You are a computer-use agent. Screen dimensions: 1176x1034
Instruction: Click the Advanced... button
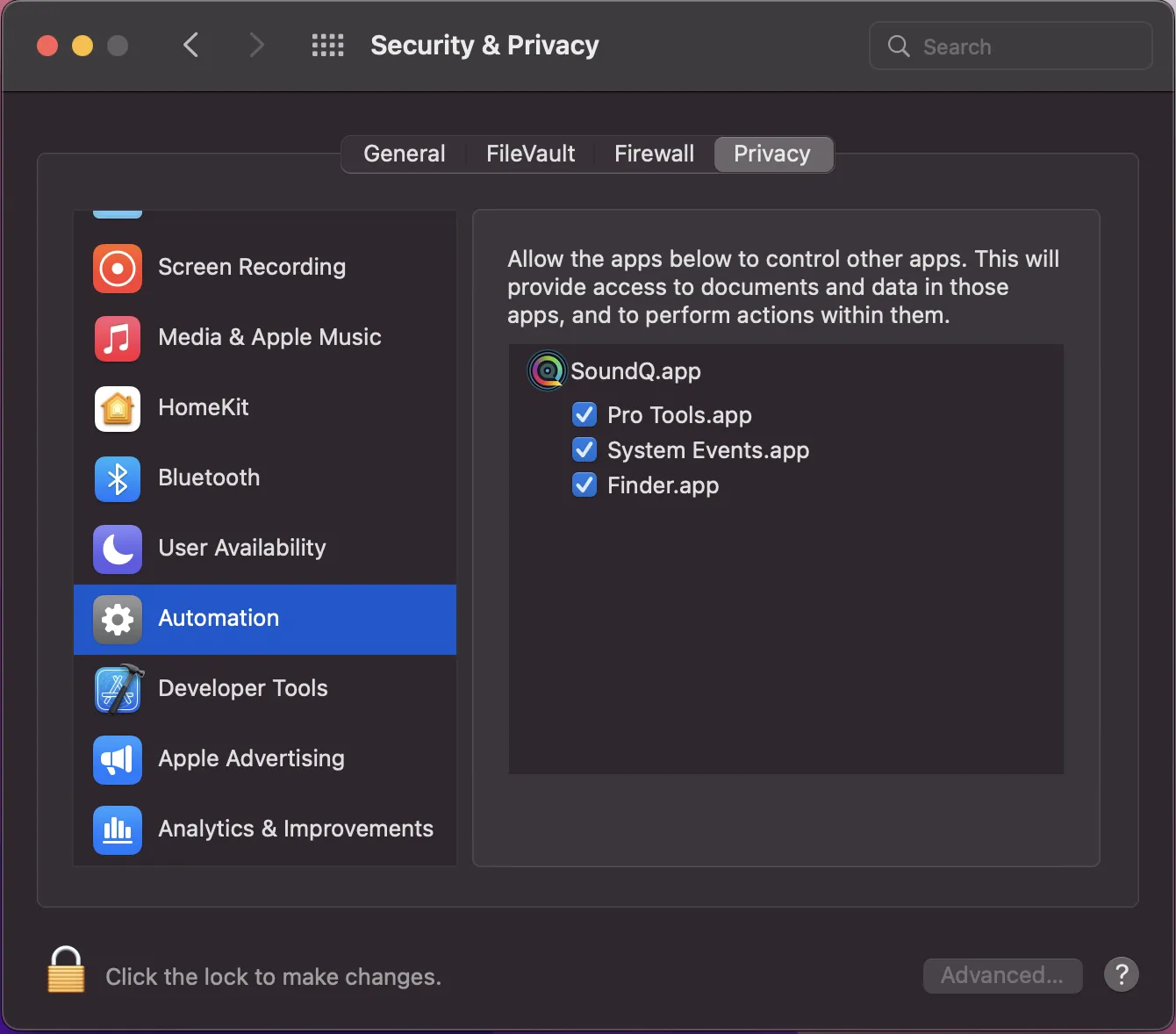pyautogui.click(x=1002, y=975)
